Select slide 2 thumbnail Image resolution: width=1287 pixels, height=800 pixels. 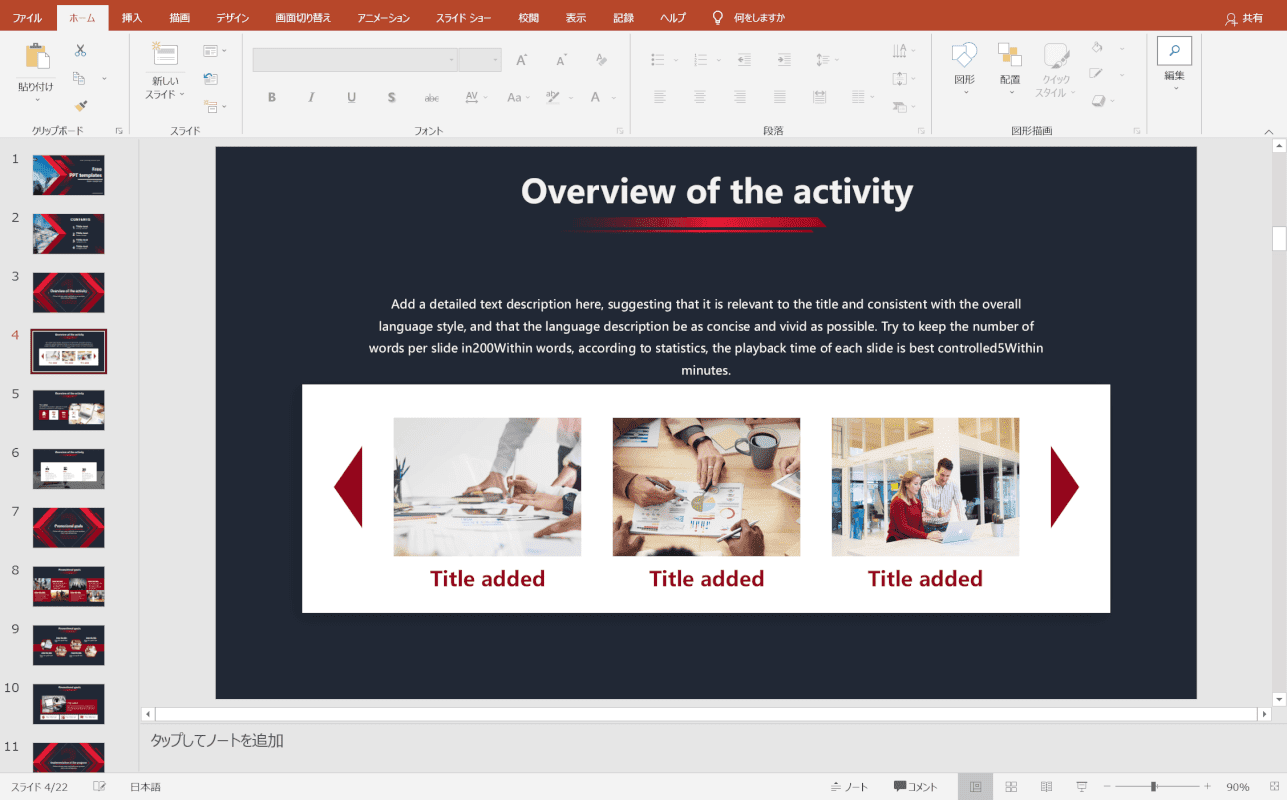(69, 234)
